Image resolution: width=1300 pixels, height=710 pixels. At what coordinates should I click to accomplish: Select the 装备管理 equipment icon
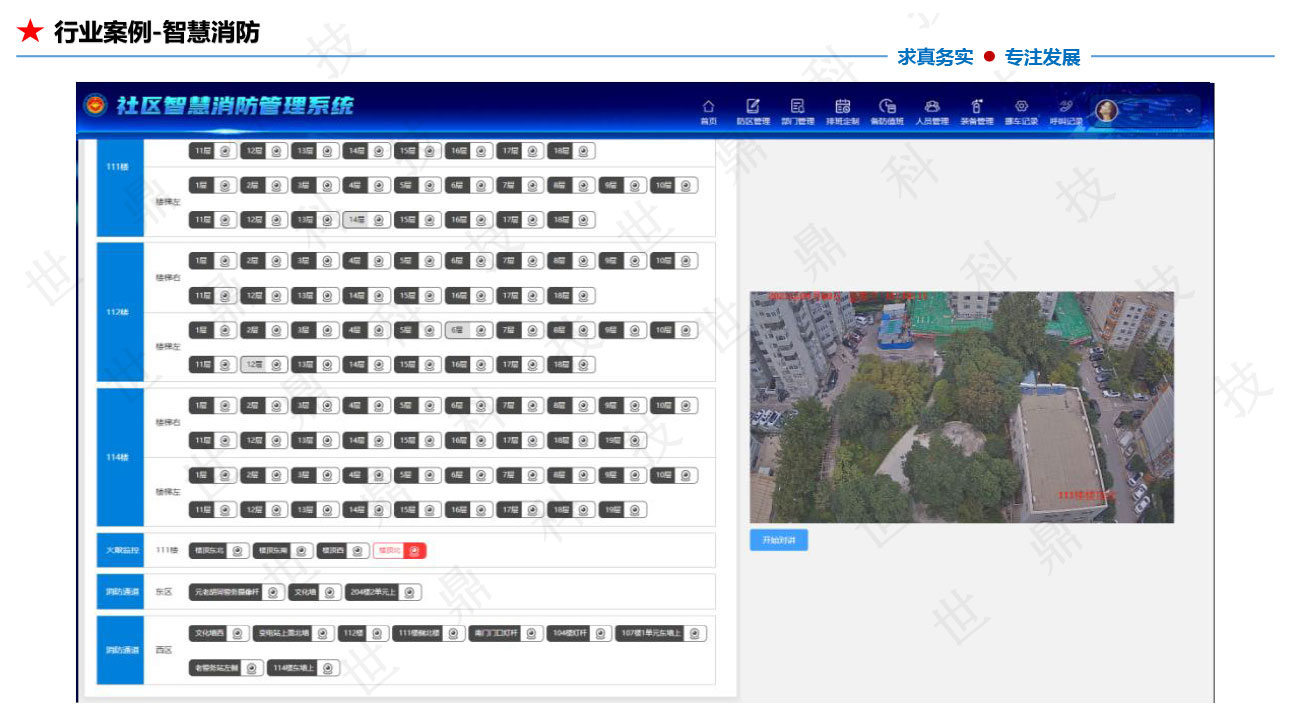976,104
